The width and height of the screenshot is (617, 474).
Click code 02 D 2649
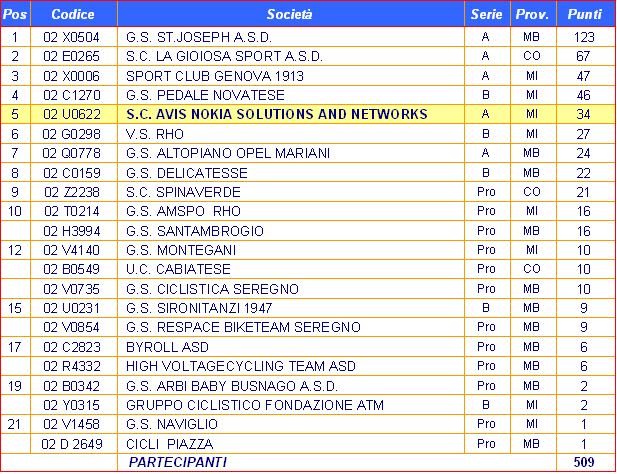coord(72,444)
